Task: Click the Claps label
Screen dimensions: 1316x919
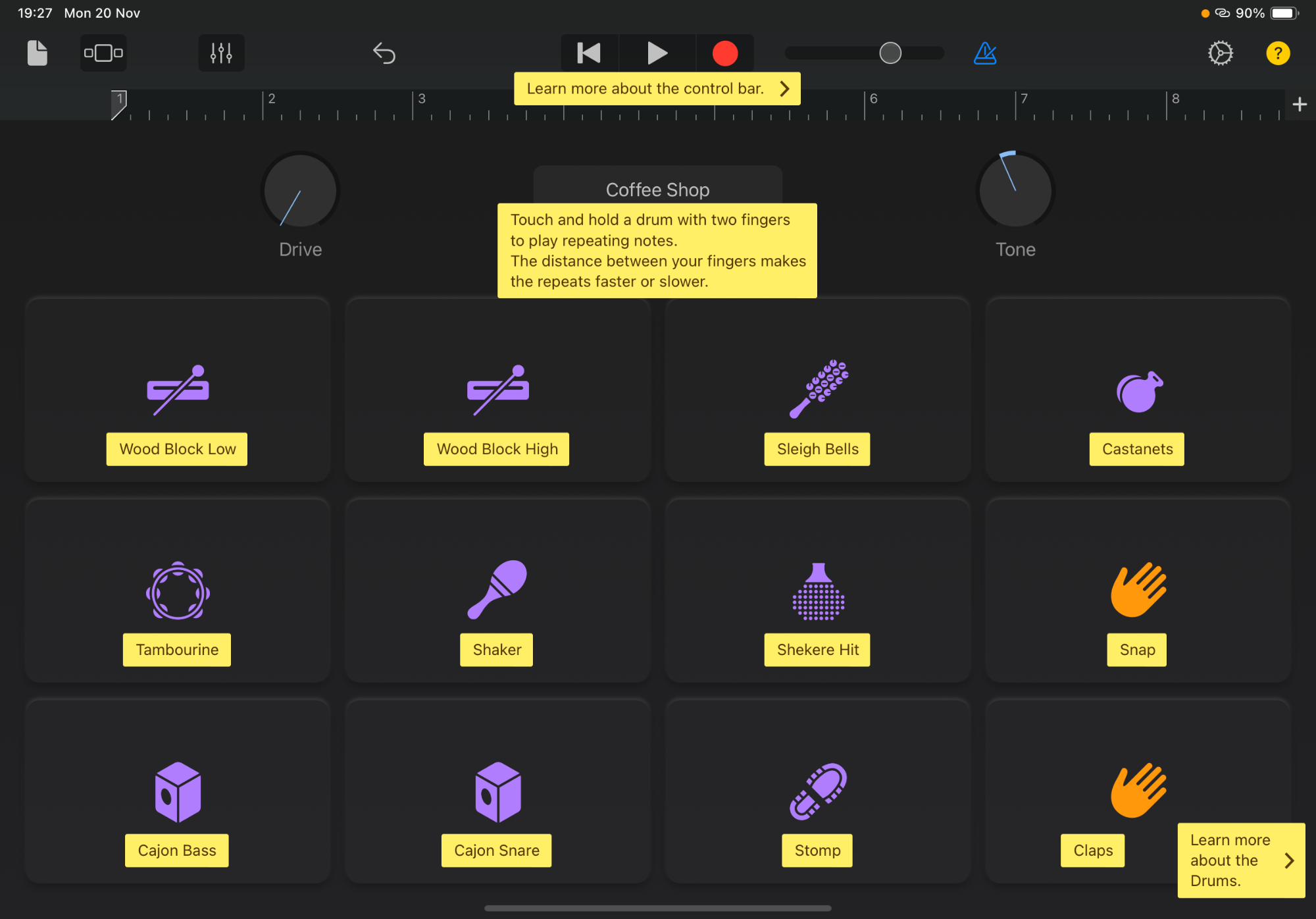Action: tap(1093, 851)
